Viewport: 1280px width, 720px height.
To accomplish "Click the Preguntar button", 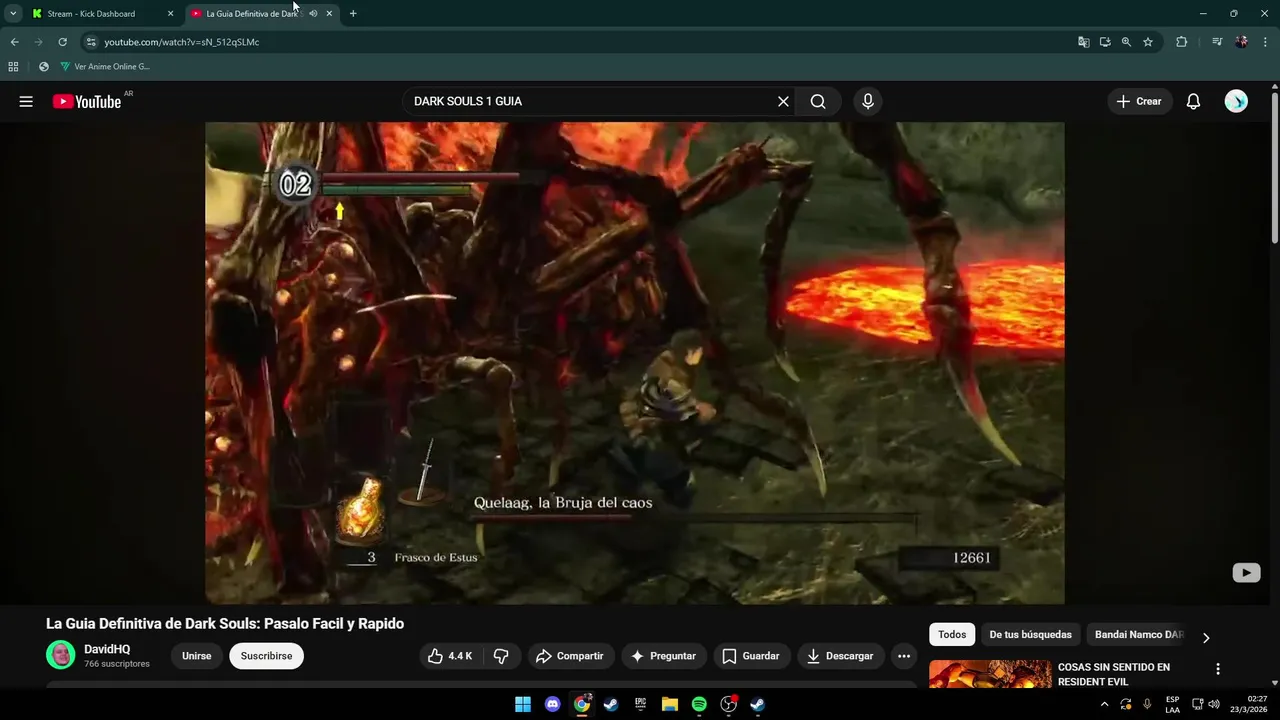I will pyautogui.click(x=664, y=656).
